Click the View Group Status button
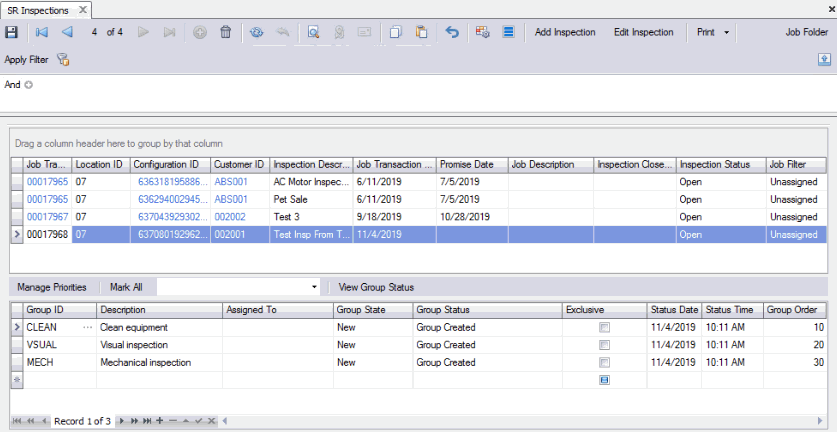This screenshot has width=837, height=432. [x=376, y=287]
